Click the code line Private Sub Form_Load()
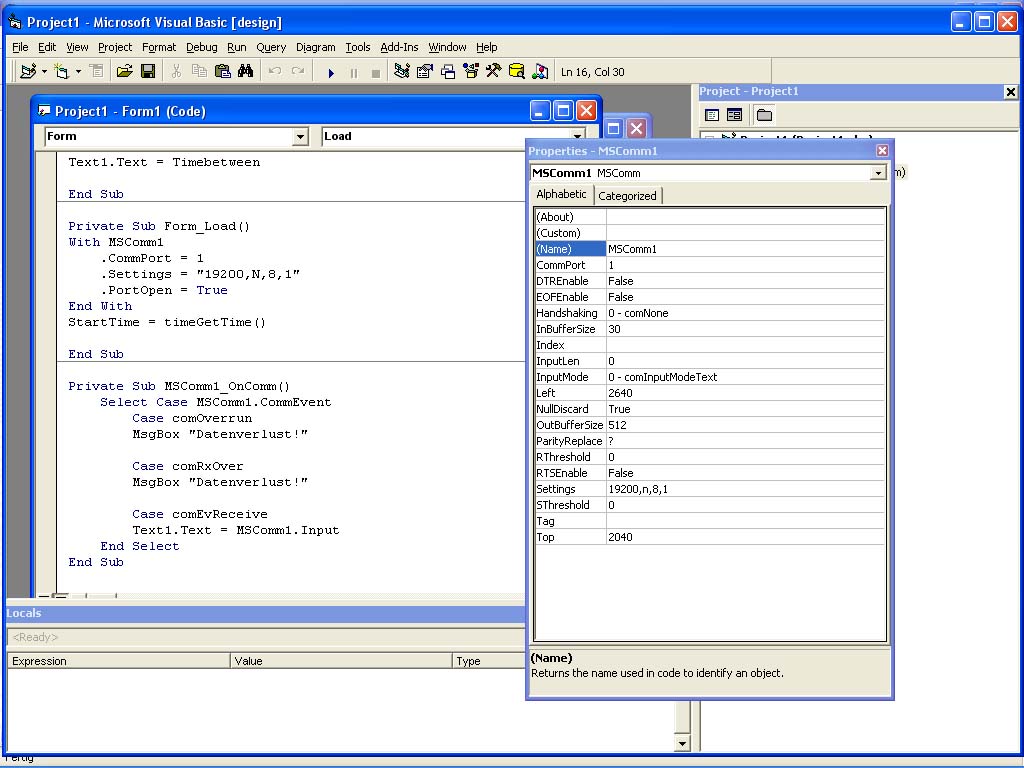 (x=159, y=226)
